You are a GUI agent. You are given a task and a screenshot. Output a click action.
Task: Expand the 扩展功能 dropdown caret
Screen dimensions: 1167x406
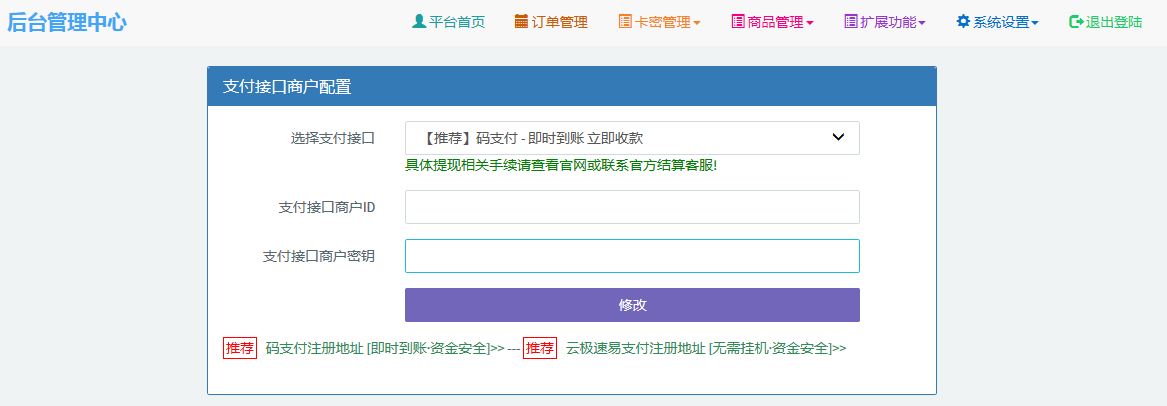(x=922, y=23)
